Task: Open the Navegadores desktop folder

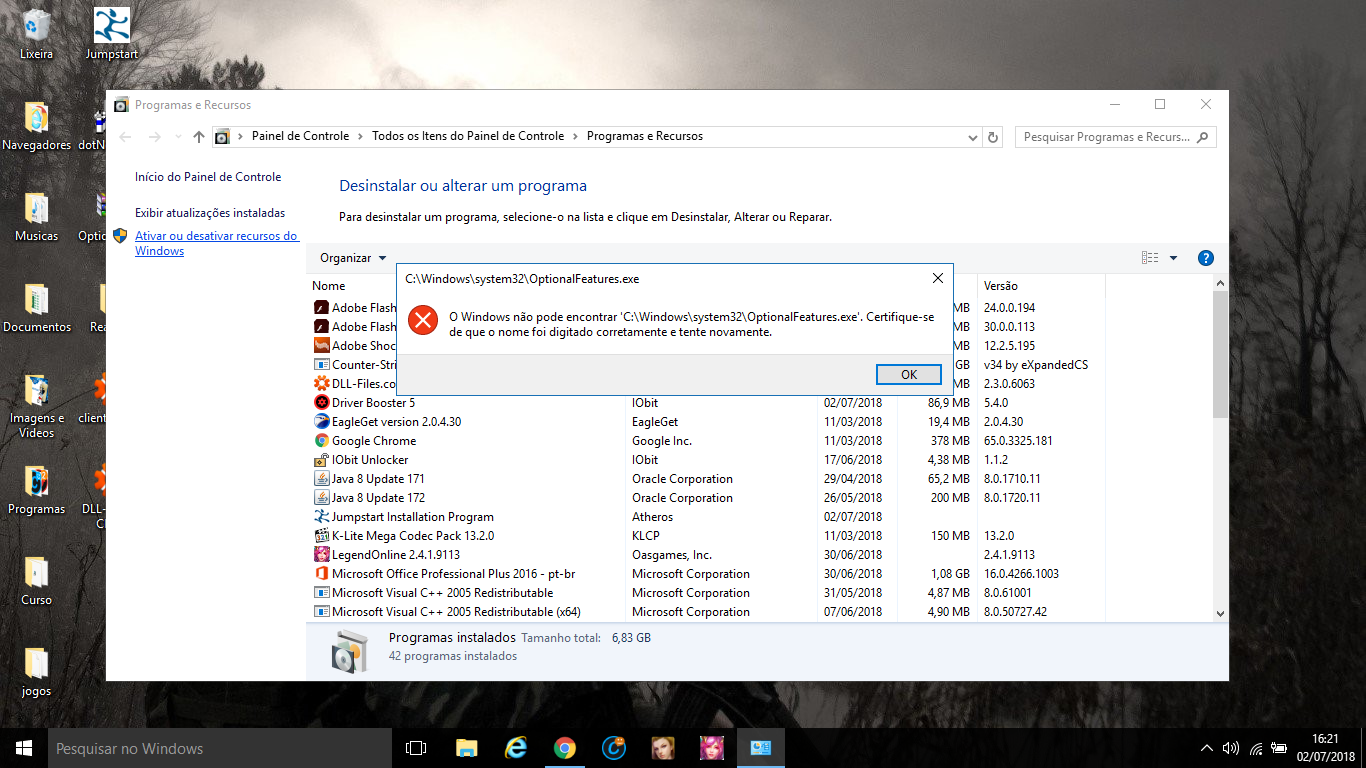Action: tap(36, 126)
